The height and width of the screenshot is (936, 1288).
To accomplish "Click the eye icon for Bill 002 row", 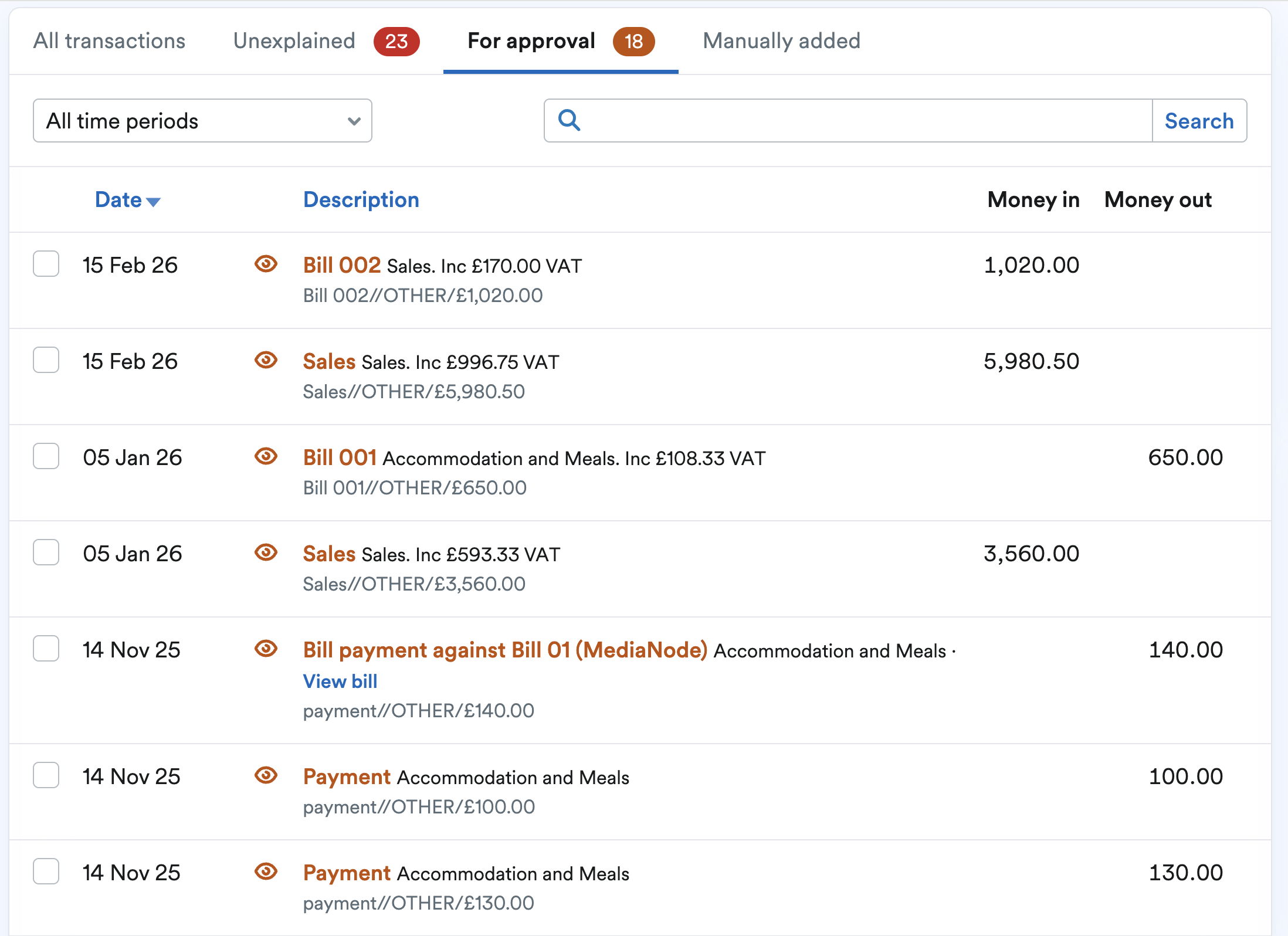I will coord(266,264).
